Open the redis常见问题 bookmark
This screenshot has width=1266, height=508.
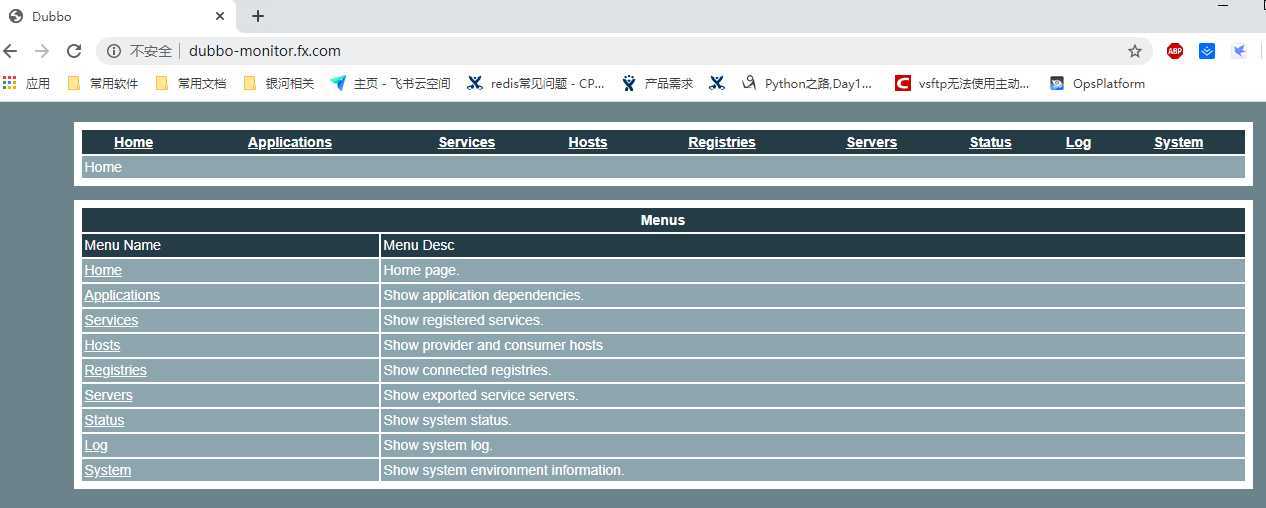pos(536,84)
